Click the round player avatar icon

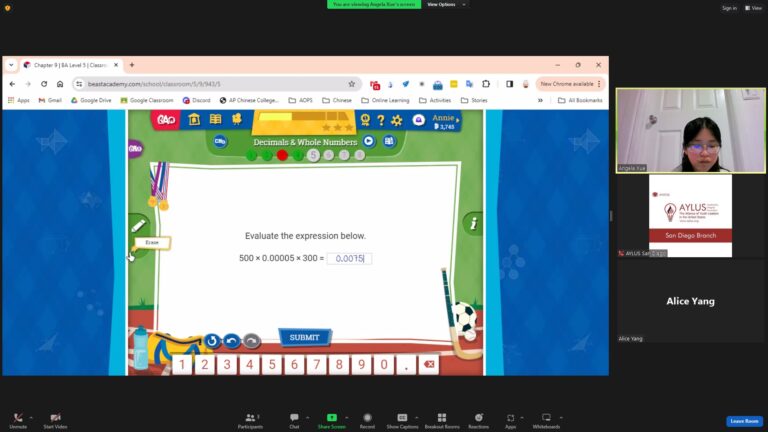click(418, 120)
